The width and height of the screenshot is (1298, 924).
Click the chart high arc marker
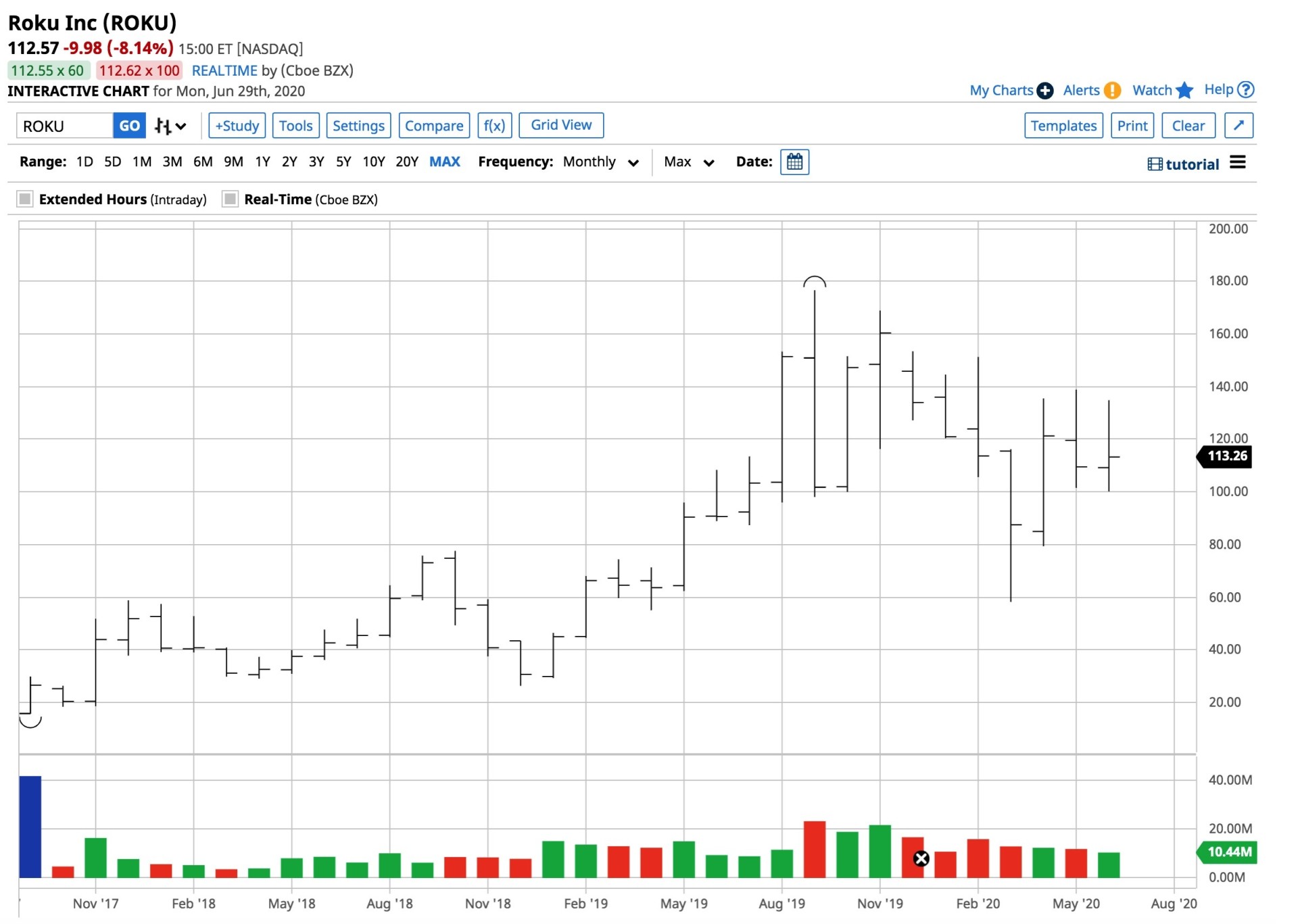(x=815, y=282)
